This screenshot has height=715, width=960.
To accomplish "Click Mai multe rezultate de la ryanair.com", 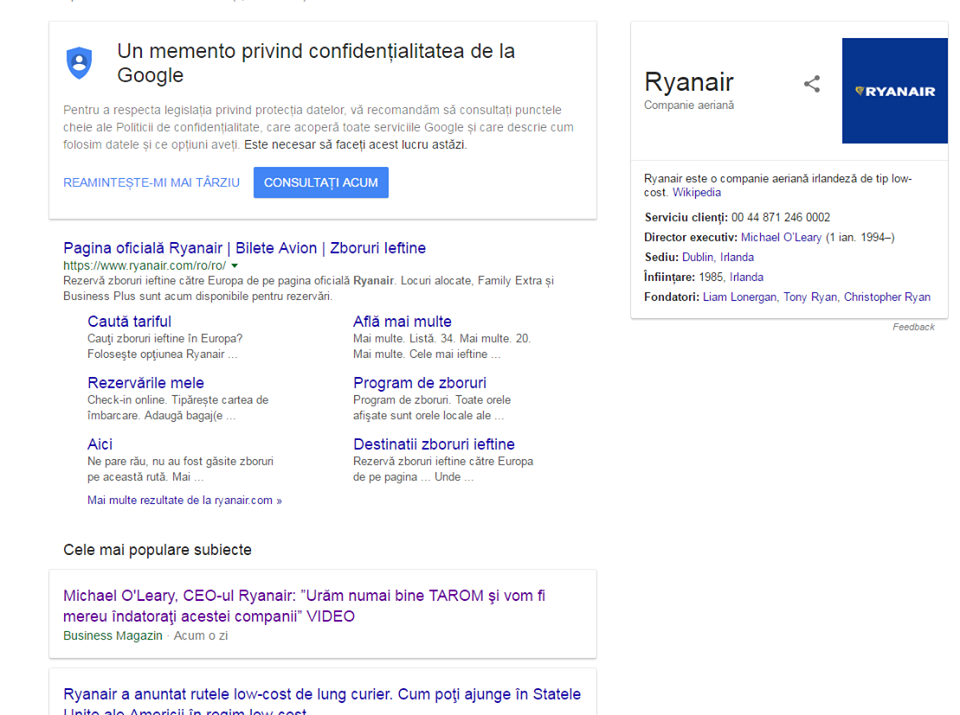I will tap(184, 500).
